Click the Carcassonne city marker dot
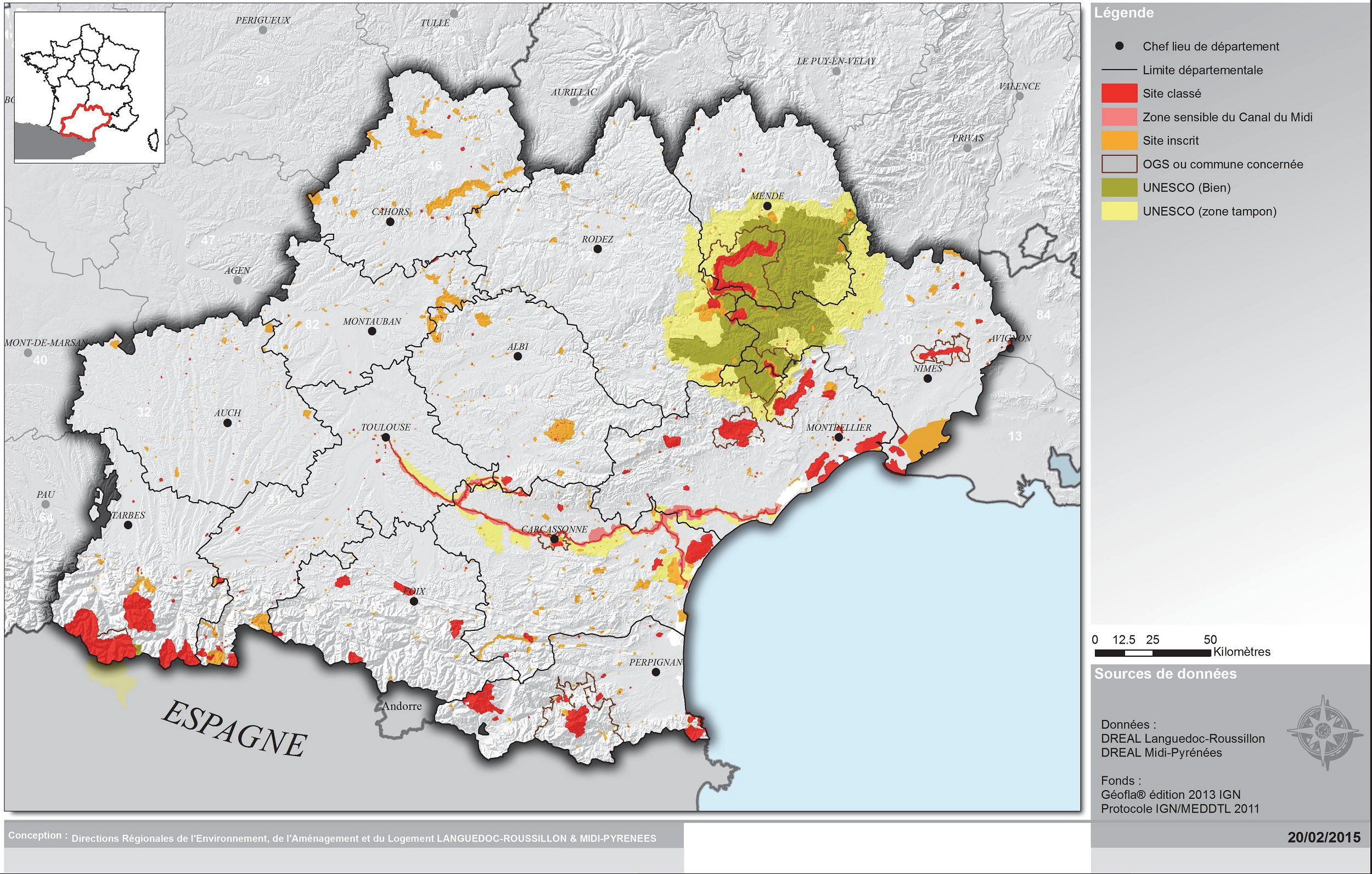 point(554,538)
